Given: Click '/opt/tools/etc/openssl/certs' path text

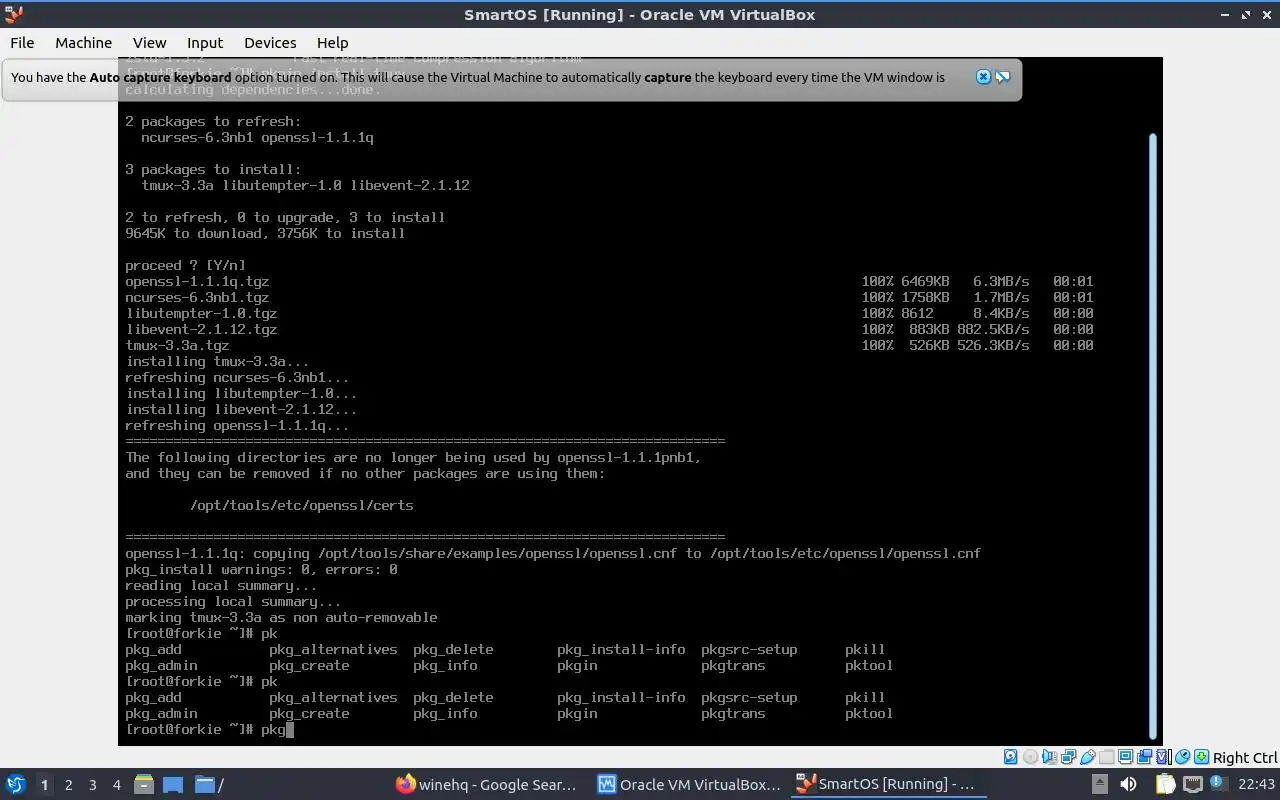Looking at the screenshot, I should point(301,505).
